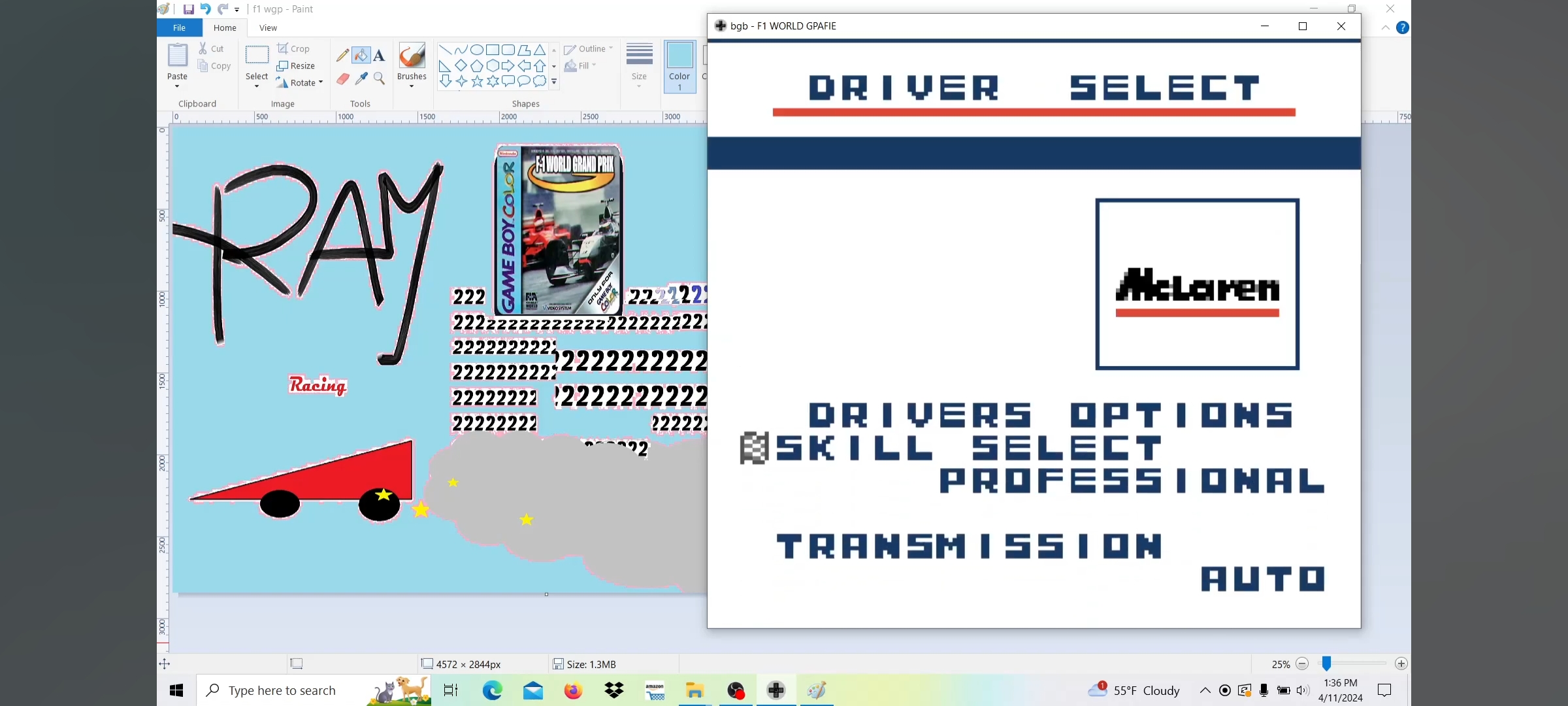Choose the oval shape

click(477, 50)
